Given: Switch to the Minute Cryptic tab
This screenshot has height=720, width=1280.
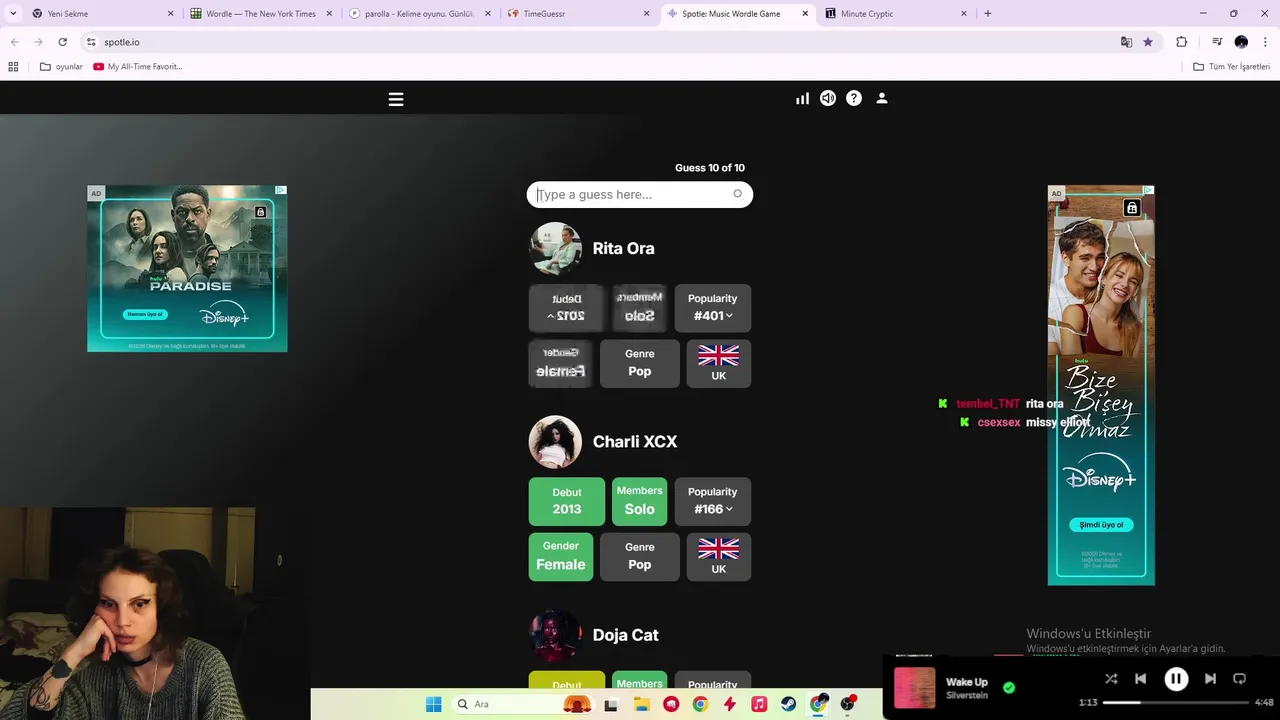Looking at the screenshot, I should (895, 14).
